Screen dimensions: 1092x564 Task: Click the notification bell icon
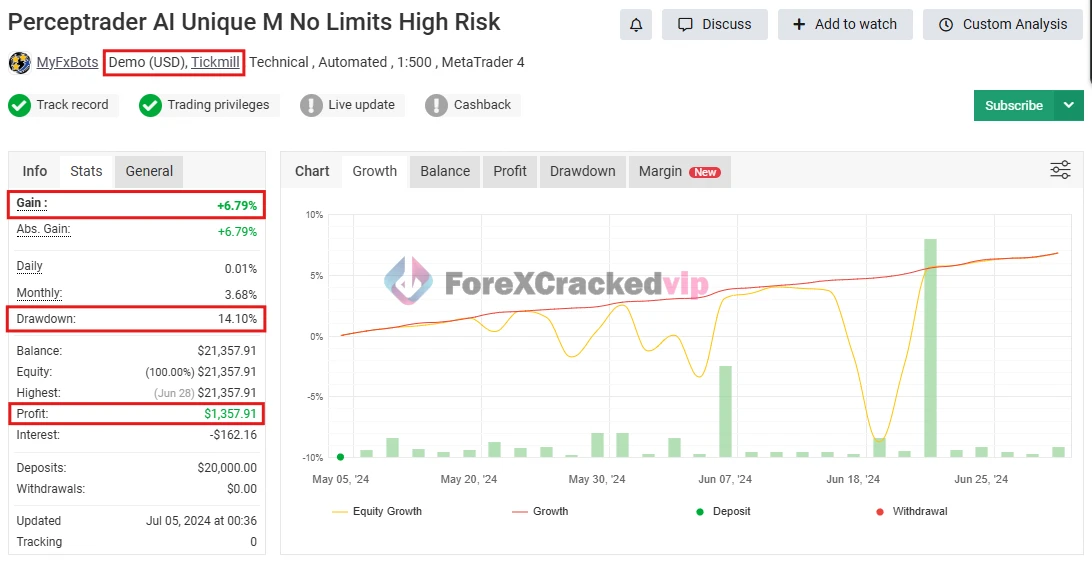pyautogui.click(x=636, y=24)
